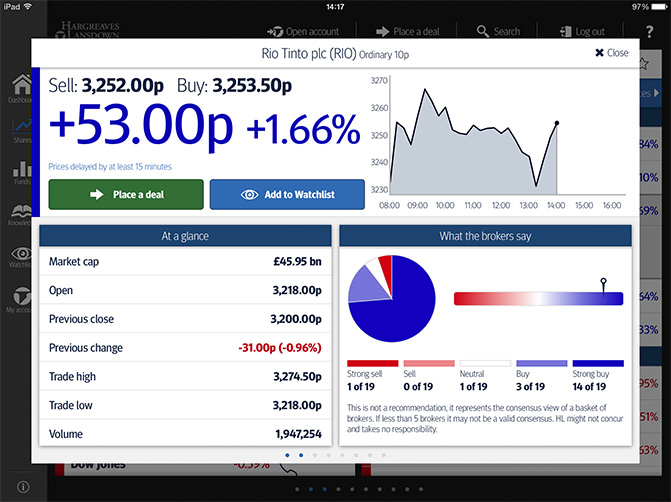Click the info icon at bottom left
The width and height of the screenshot is (671, 502).
coord(23,487)
